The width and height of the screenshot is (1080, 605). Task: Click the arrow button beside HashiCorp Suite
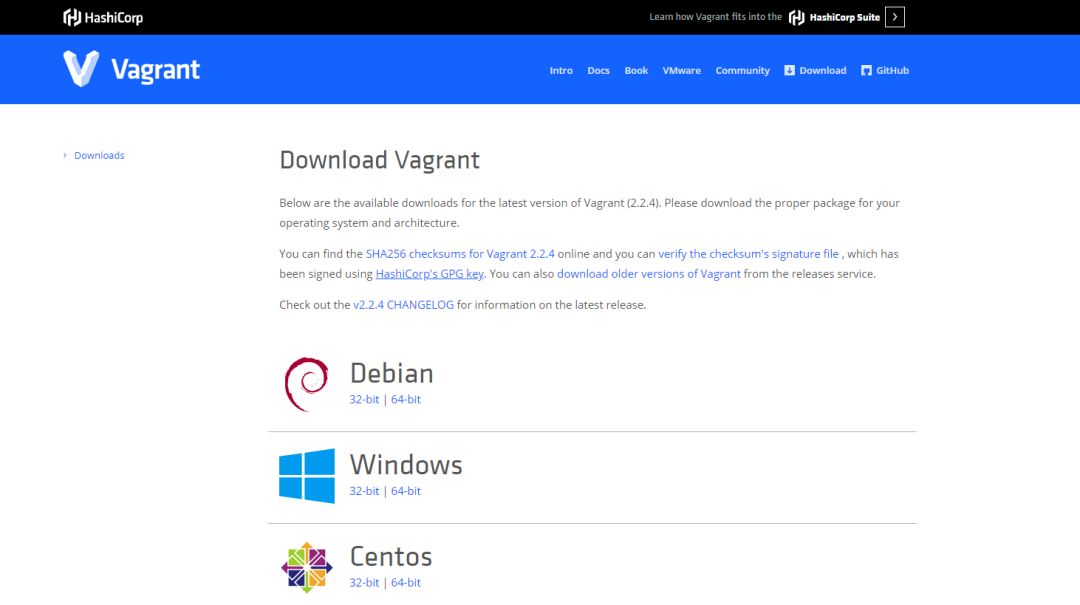[x=895, y=17]
